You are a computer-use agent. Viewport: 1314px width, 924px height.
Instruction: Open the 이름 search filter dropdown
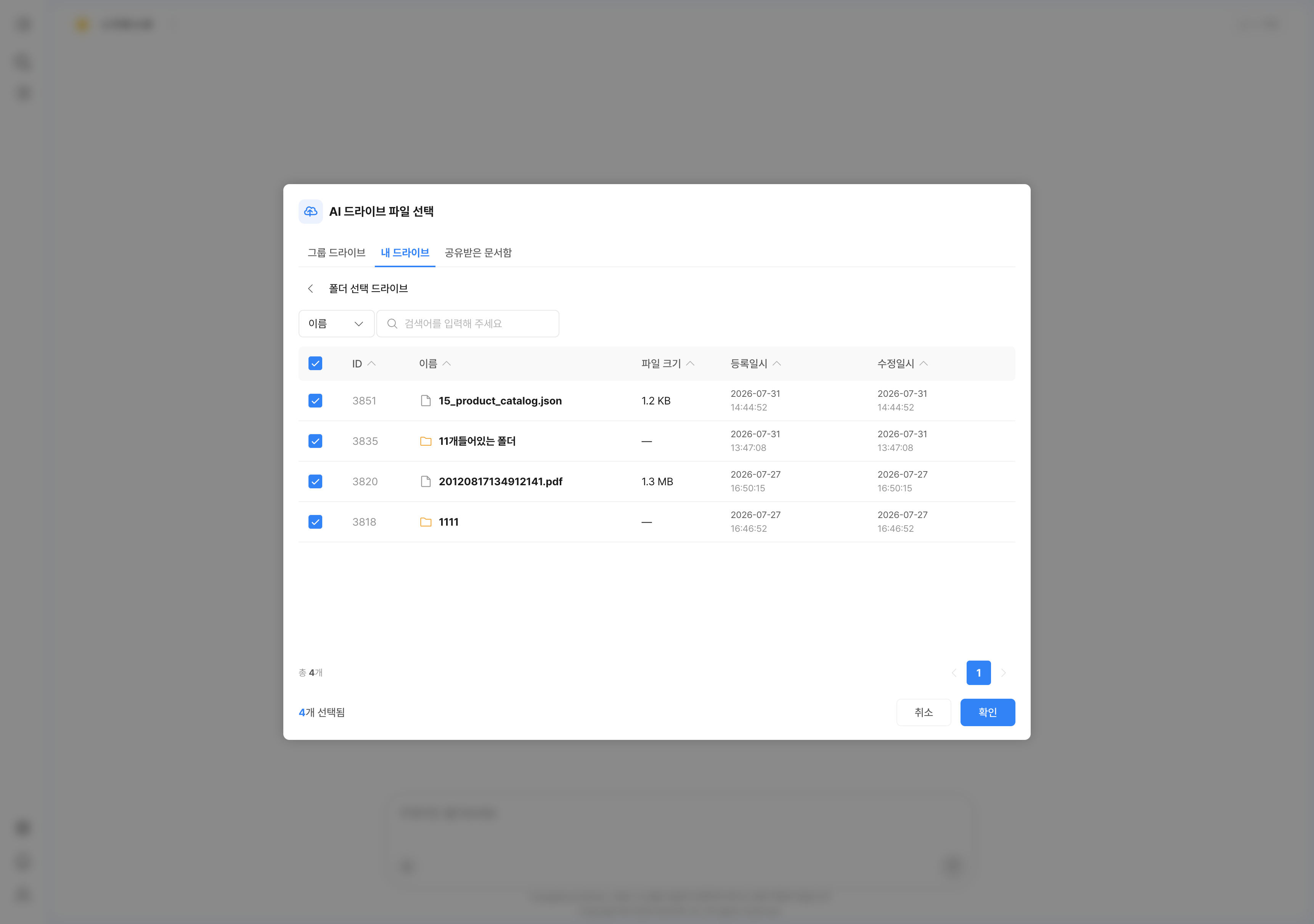[x=336, y=324]
